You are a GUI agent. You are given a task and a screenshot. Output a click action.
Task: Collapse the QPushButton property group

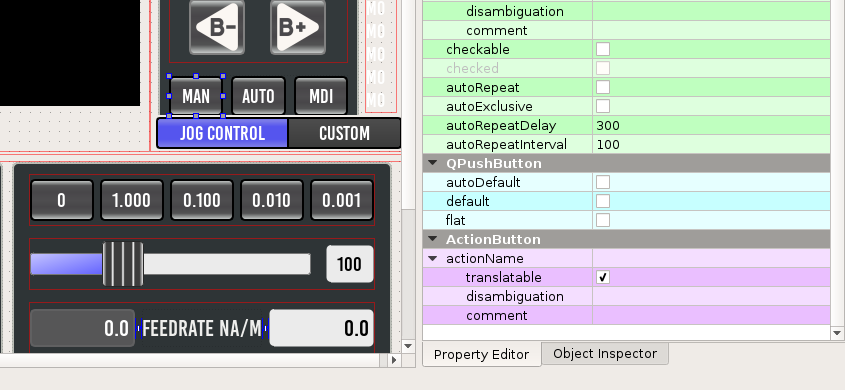pos(432,163)
